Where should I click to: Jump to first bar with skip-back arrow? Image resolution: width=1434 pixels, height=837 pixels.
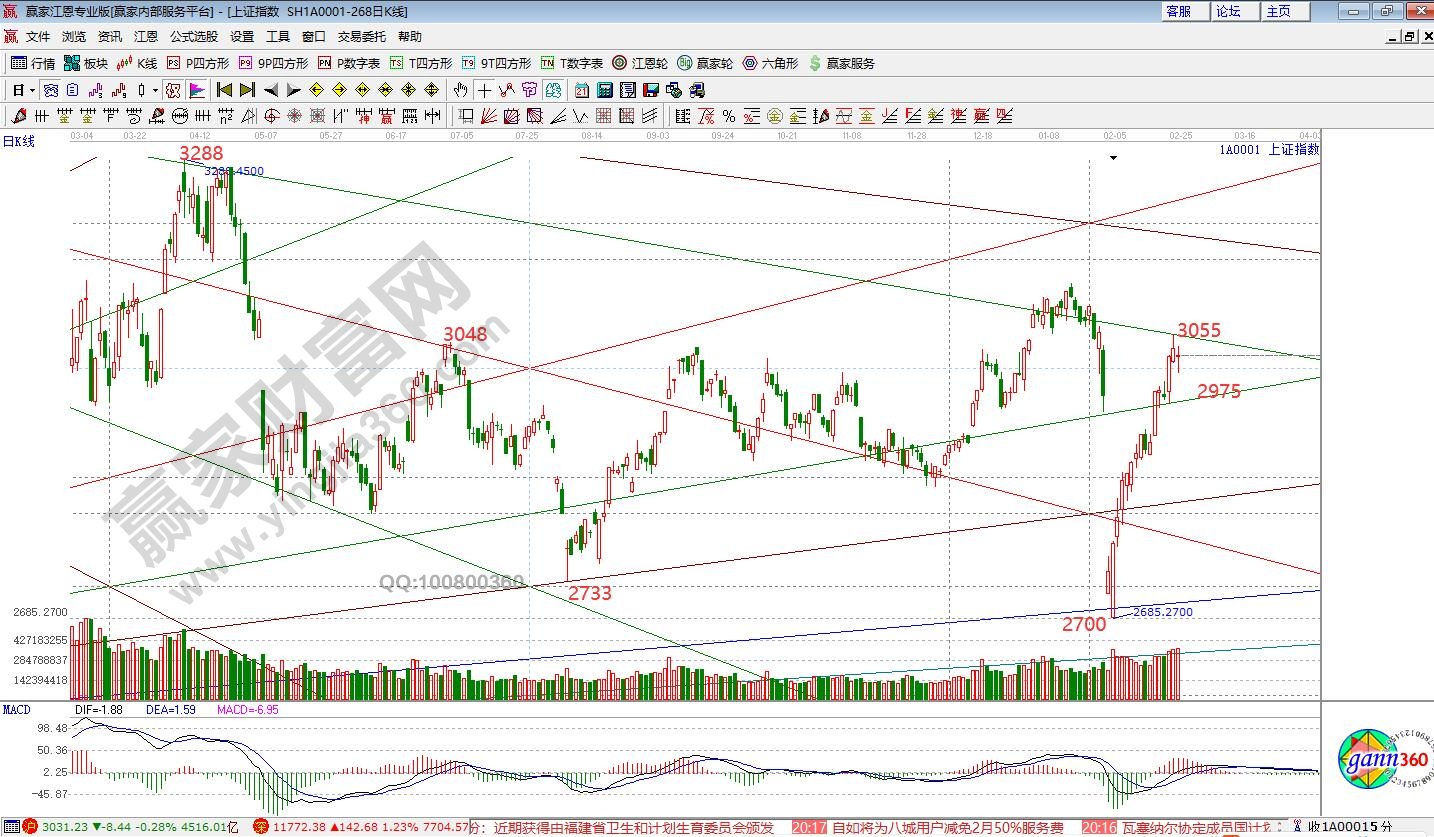coord(224,90)
